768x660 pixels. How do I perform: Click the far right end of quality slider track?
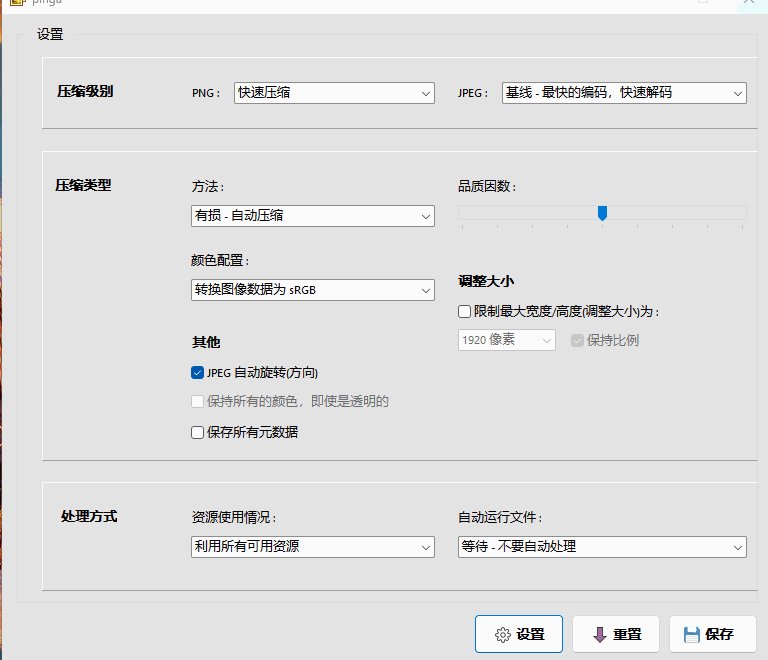[742, 212]
